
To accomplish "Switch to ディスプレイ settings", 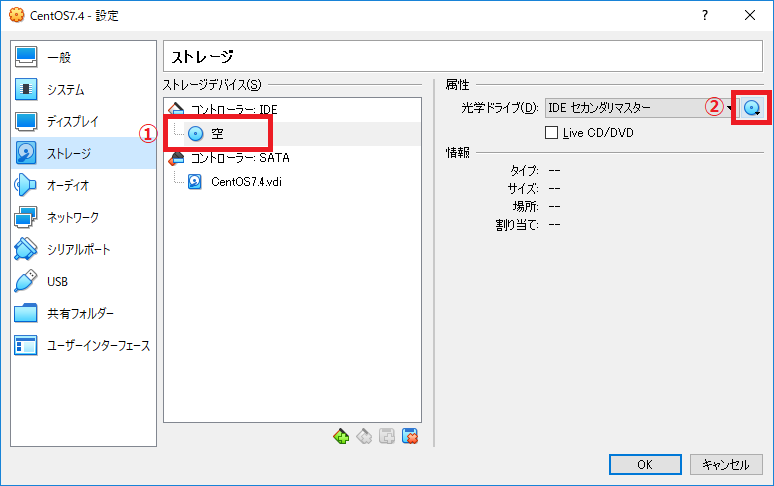I will tap(72, 121).
